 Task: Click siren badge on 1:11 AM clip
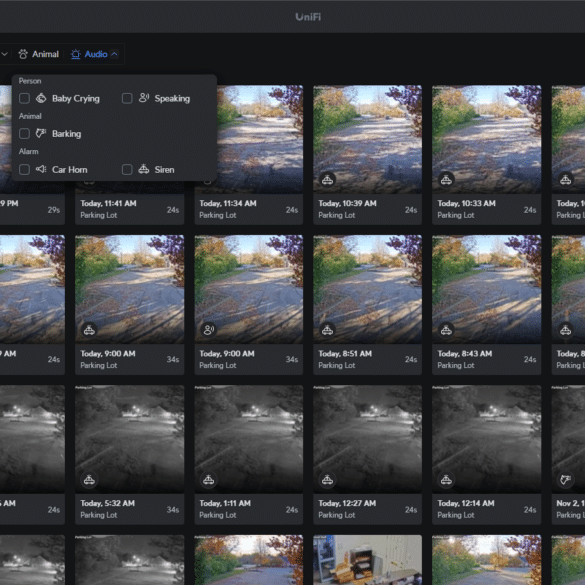pyautogui.click(x=208, y=480)
